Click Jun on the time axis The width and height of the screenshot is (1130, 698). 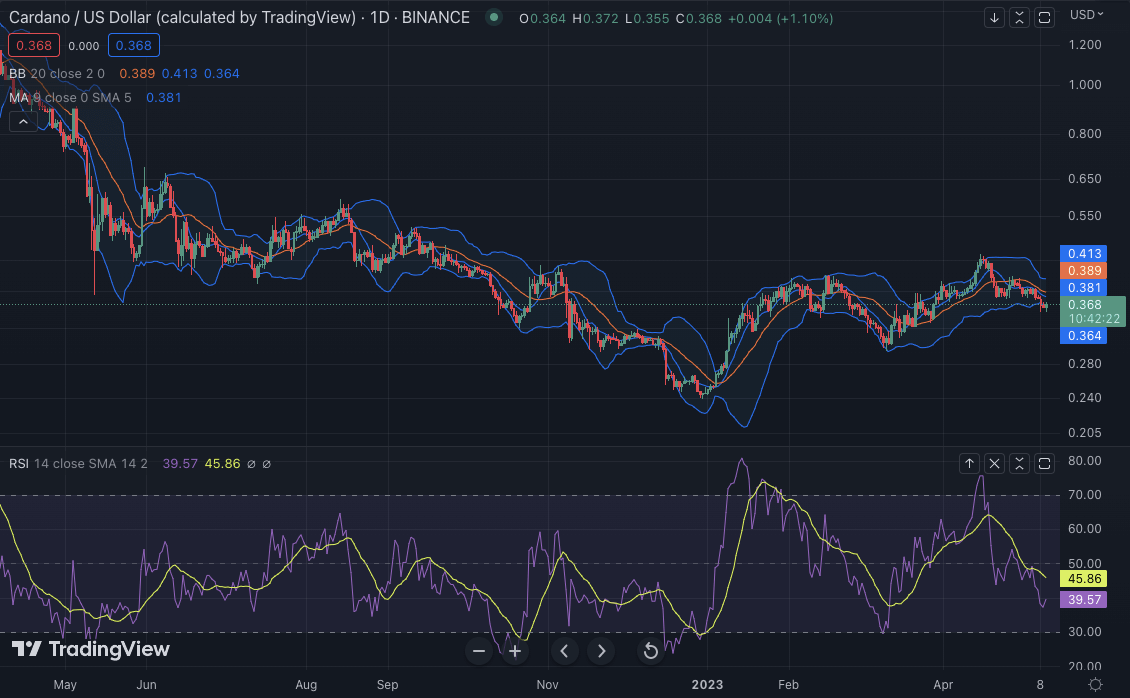[146, 685]
